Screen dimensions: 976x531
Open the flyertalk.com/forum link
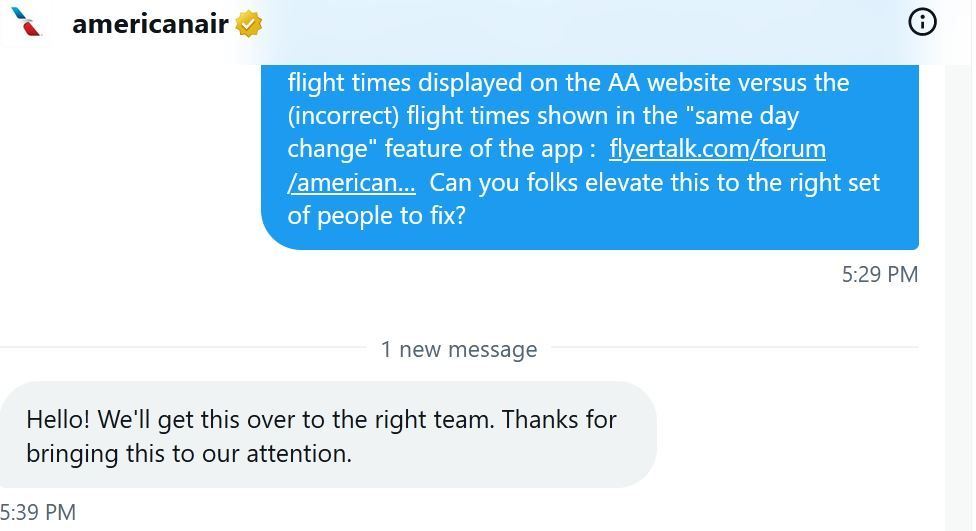click(717, 149)
